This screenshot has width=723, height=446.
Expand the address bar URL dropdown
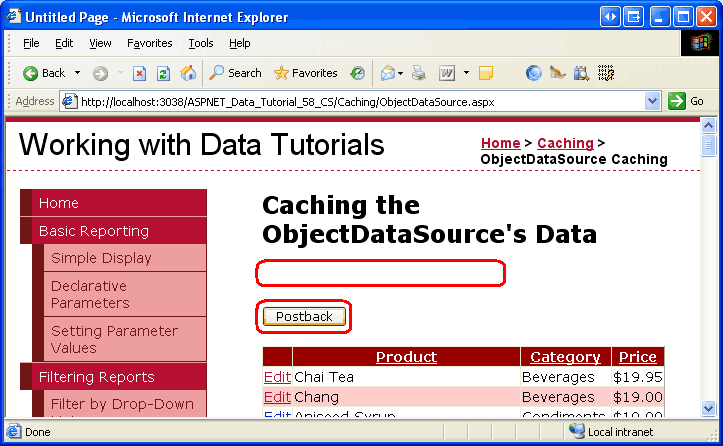[653, 101]
